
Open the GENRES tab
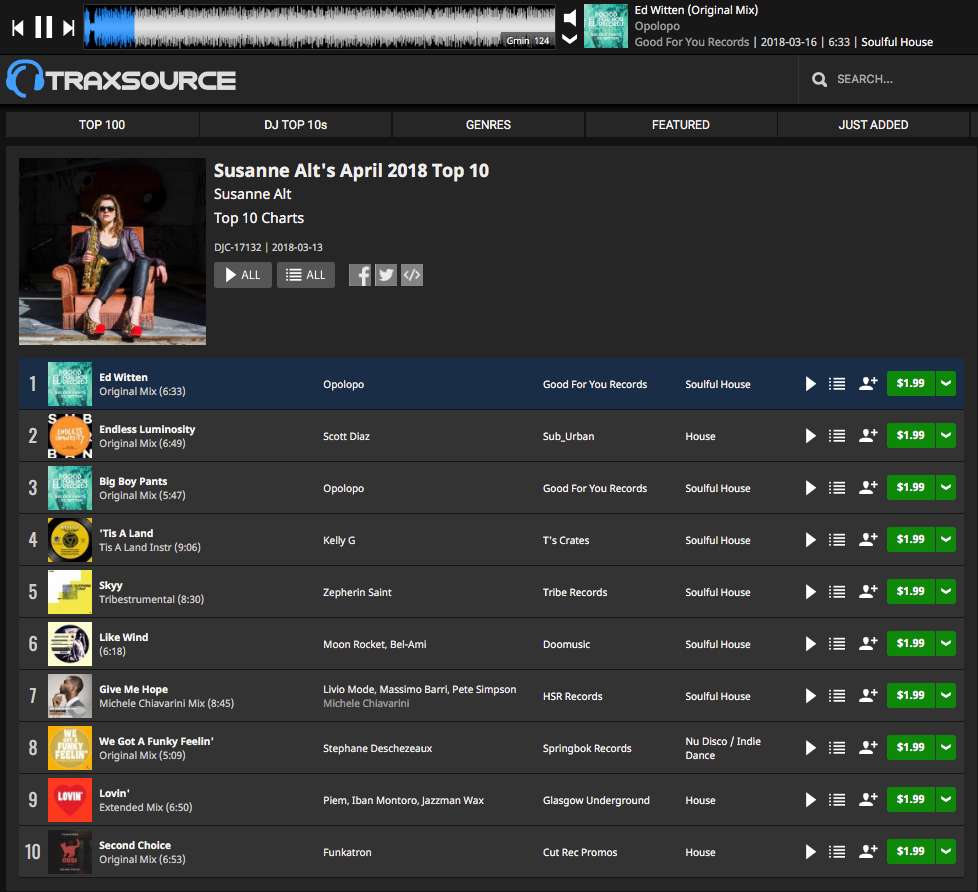pos(488,125)
